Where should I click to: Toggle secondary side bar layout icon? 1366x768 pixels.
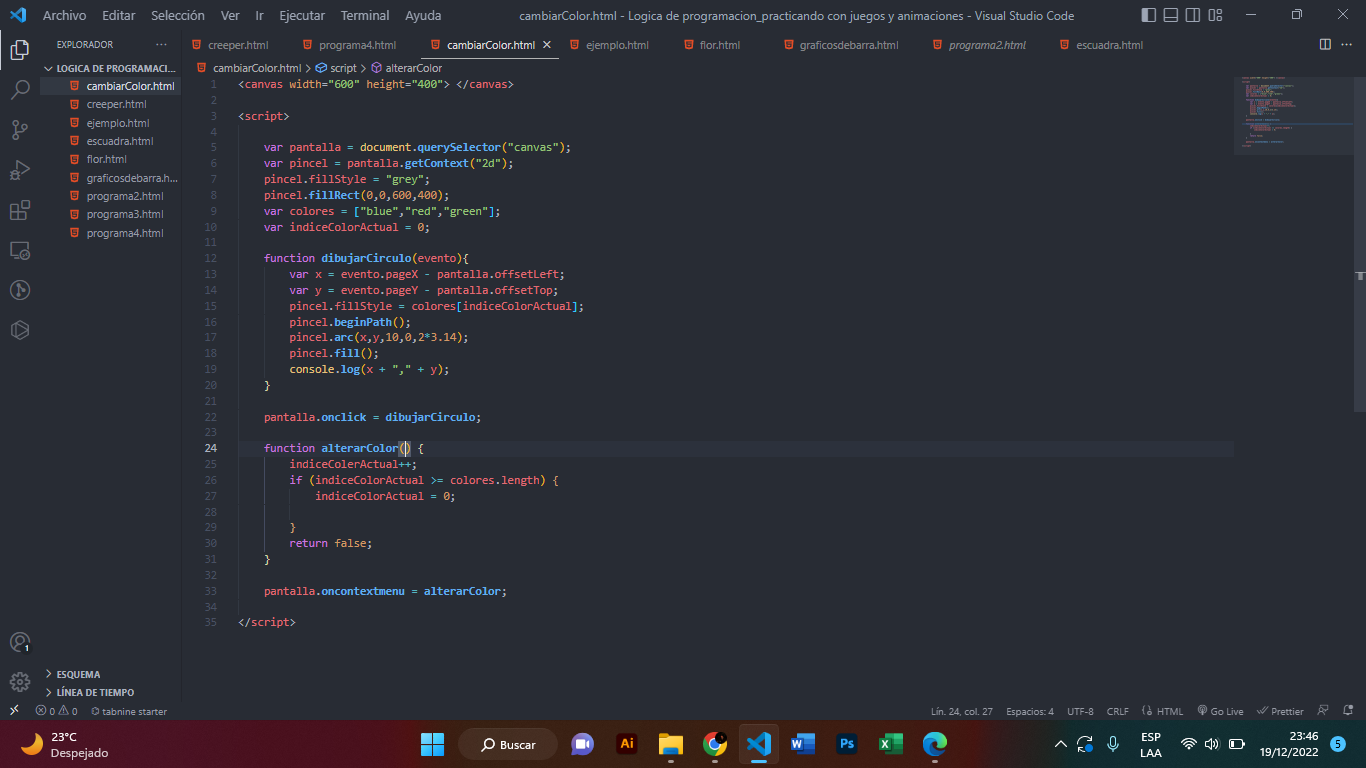(x=1193, y=15)
